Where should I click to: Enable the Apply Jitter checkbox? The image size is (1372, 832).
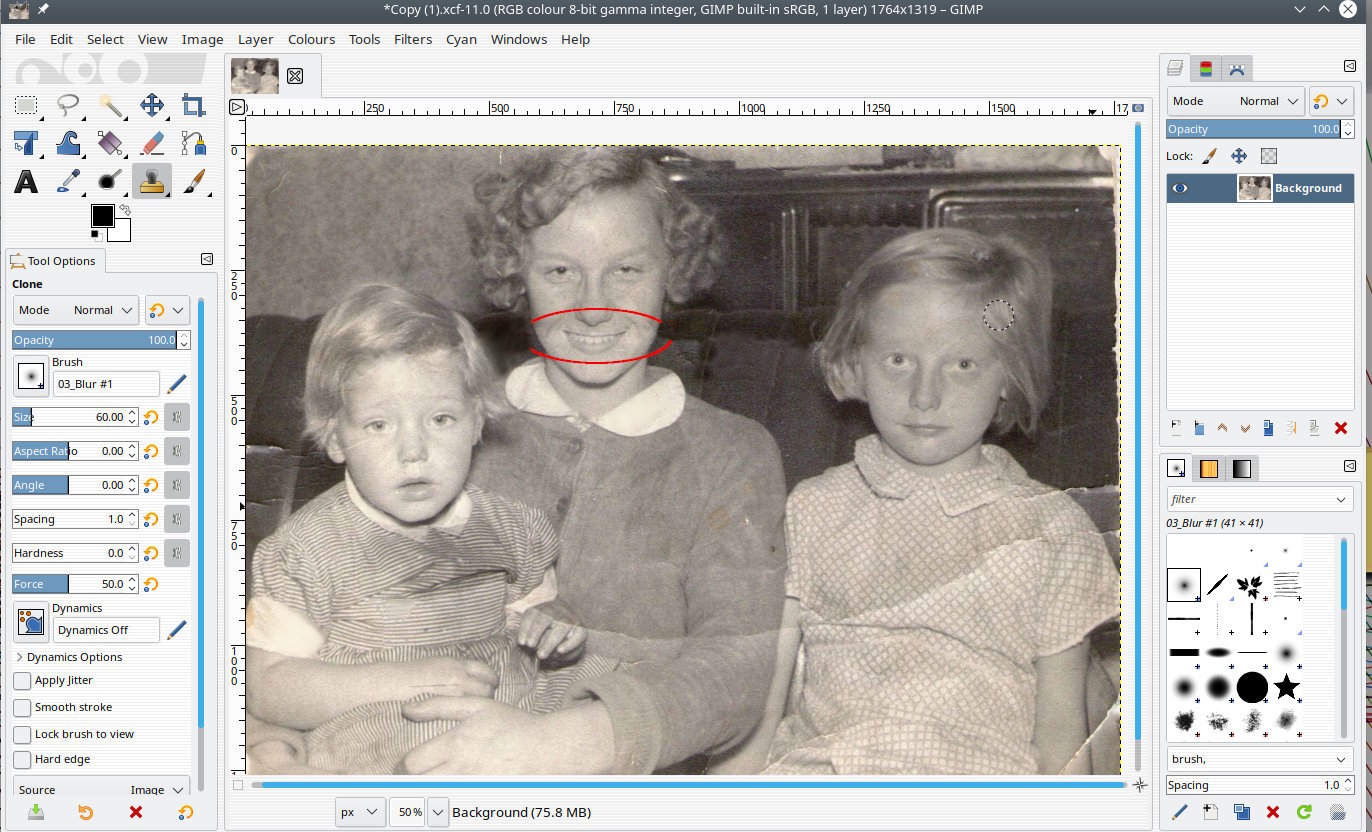coord(22,680)
